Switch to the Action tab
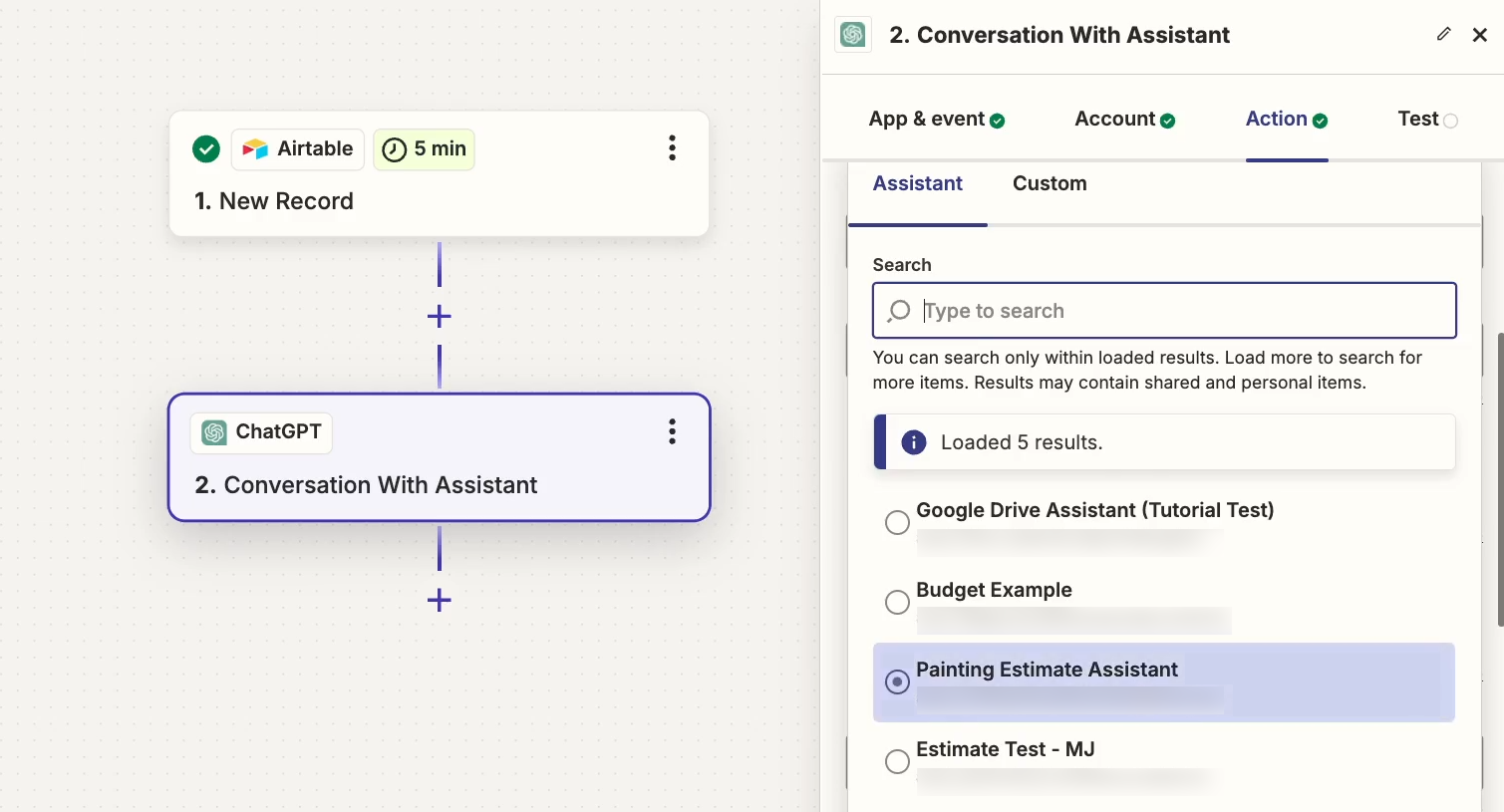The height and width of the screenshot is (812, 1504). (x=1287, y=120)
